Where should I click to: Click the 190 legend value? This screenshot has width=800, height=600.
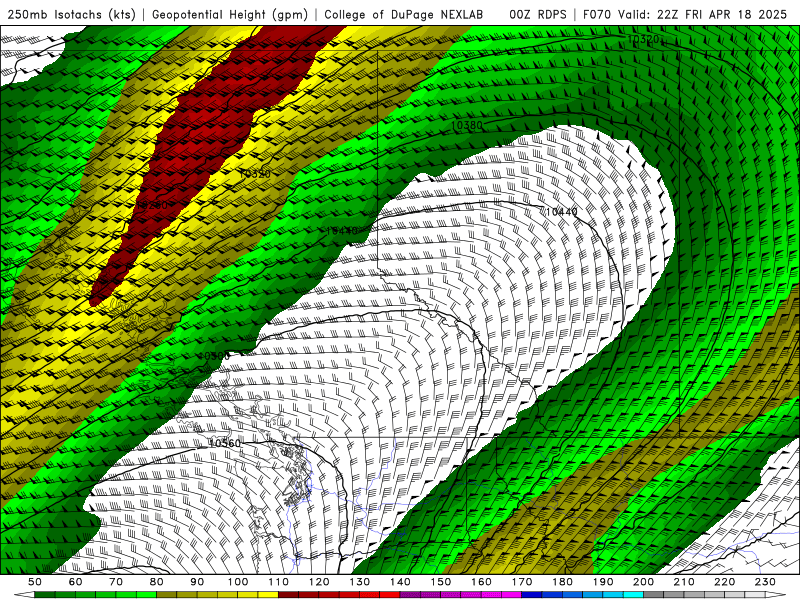[603, 582]
